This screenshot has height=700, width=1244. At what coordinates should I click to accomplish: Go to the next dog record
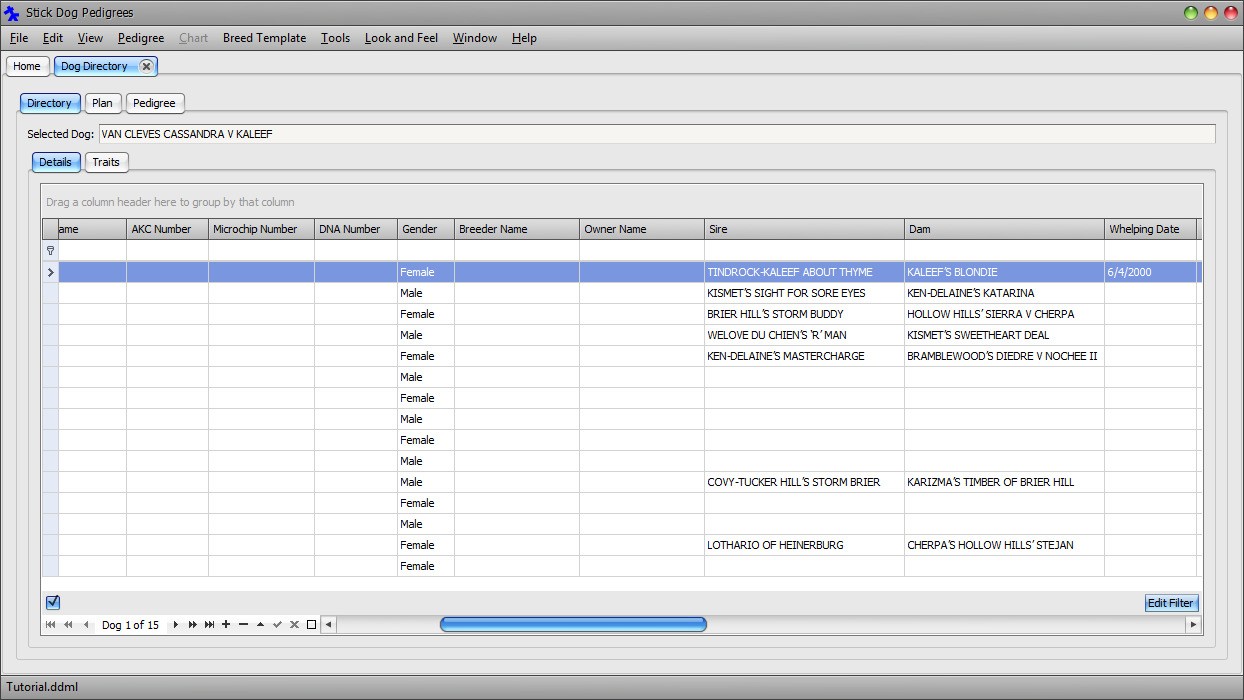176,625
